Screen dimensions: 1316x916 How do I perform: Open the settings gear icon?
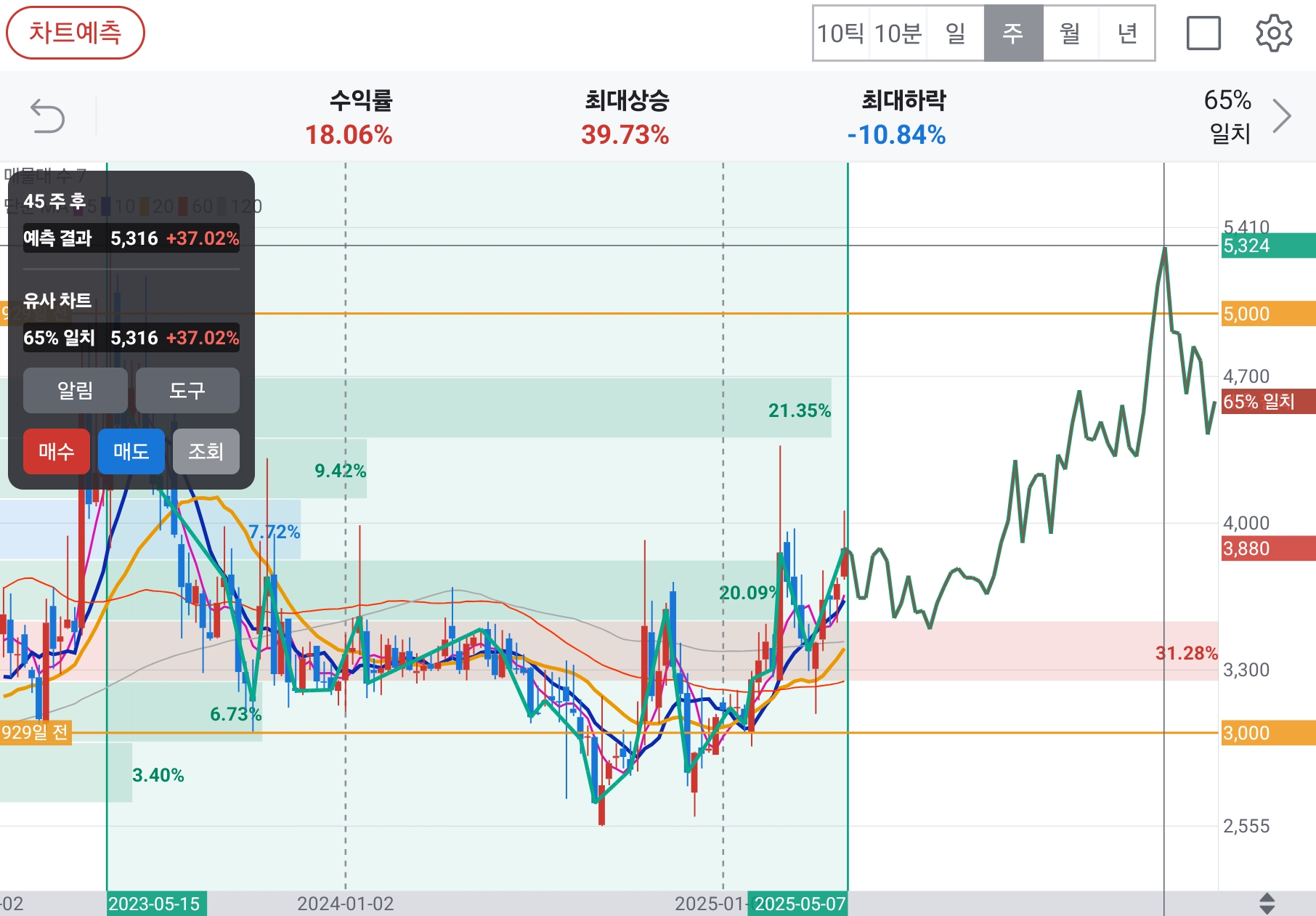tap(1274, 33)
